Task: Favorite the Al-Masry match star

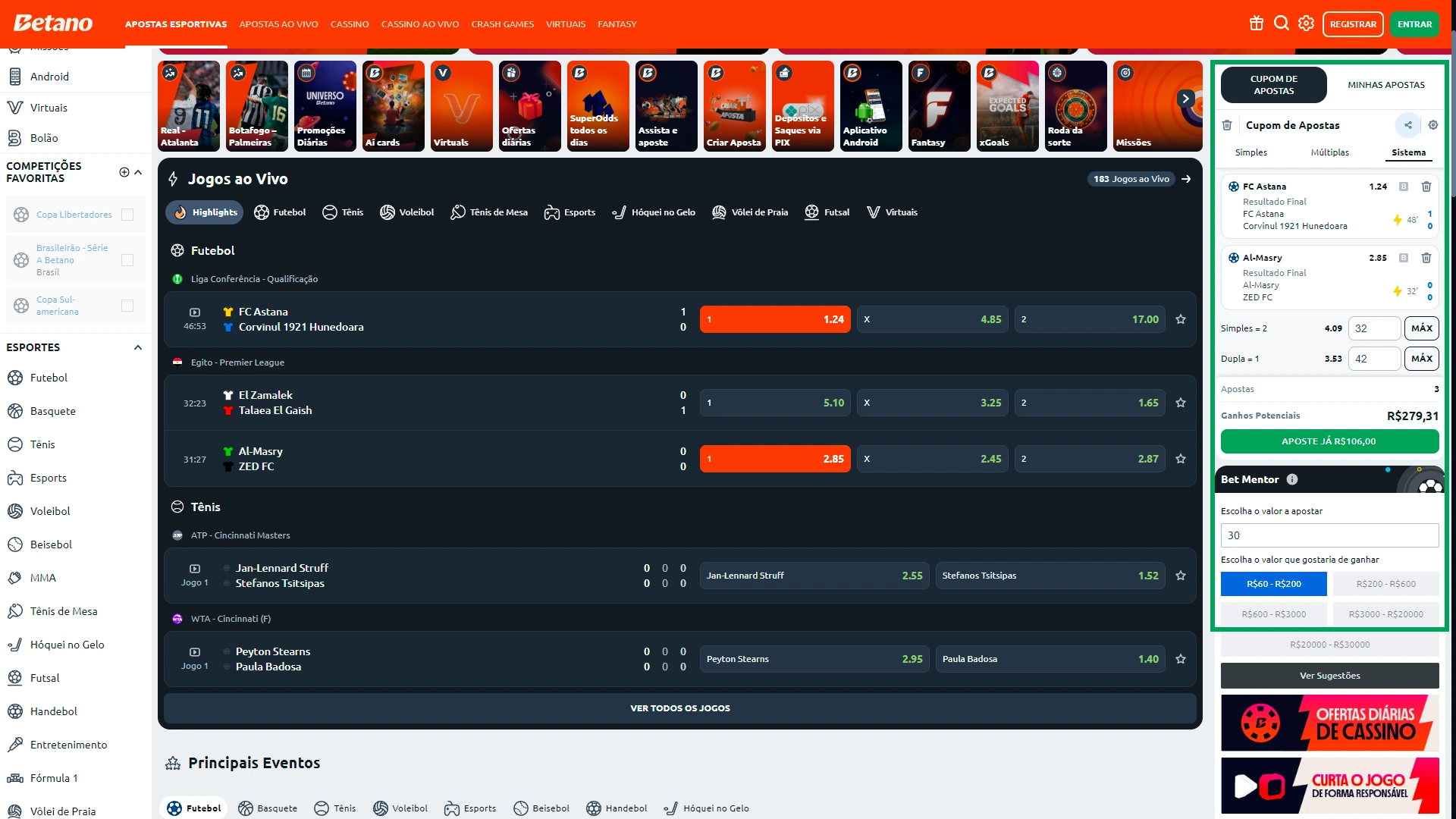Action: [x=1181, y=459]
